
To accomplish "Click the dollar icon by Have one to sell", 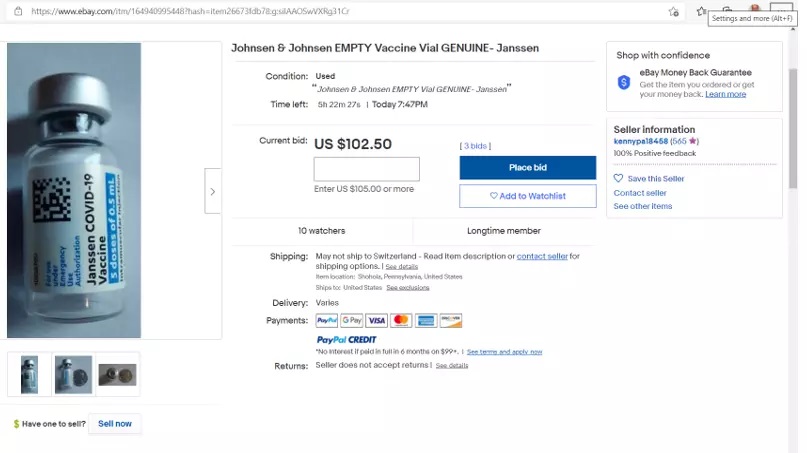I will tap(16, 424).
